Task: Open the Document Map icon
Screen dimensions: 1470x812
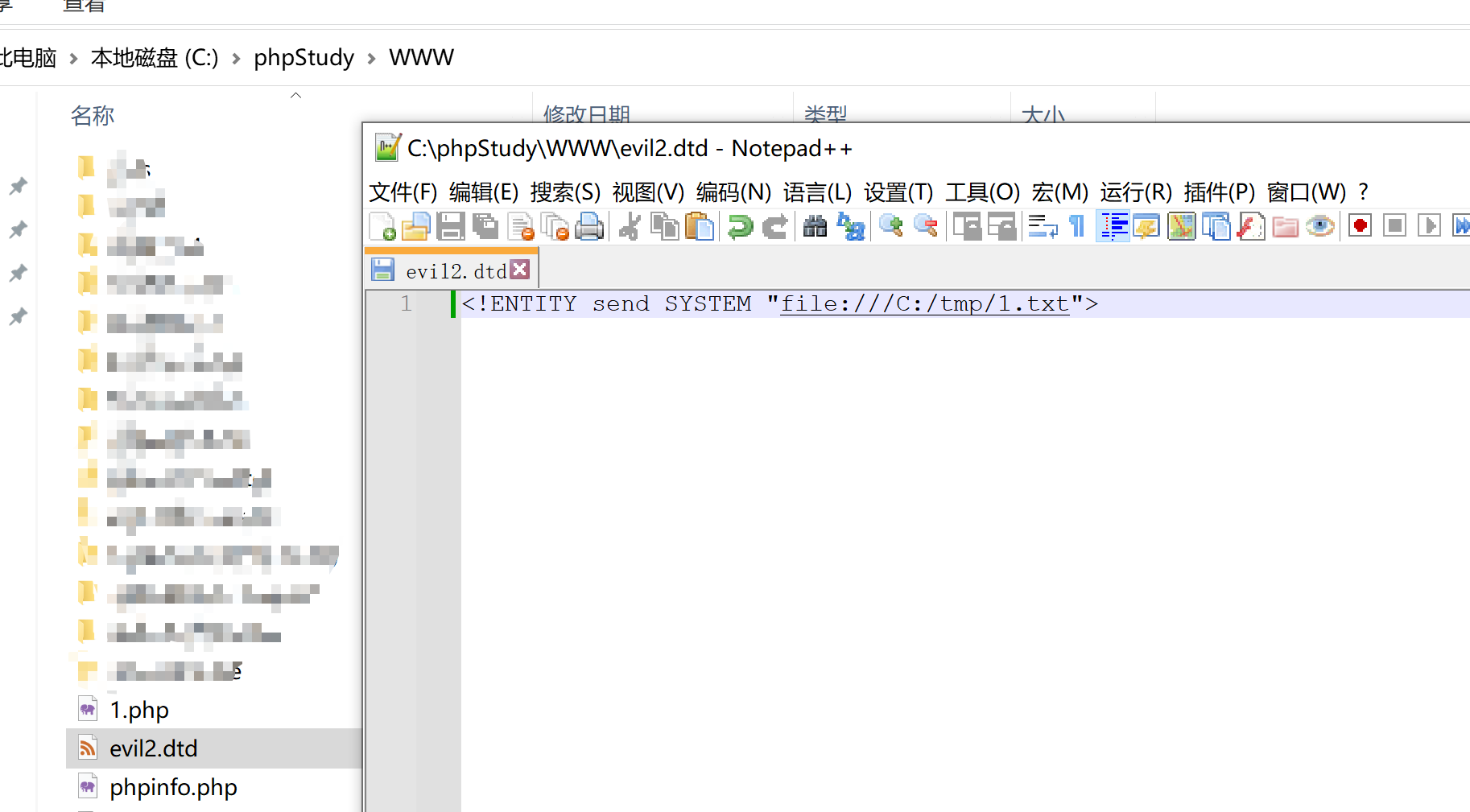Action: [x=1182, y=227]
